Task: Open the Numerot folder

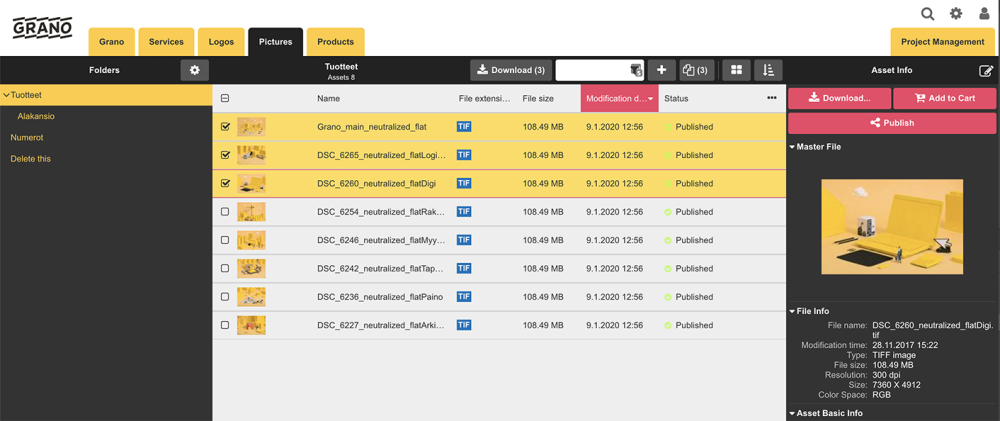Action: point(27,138)
